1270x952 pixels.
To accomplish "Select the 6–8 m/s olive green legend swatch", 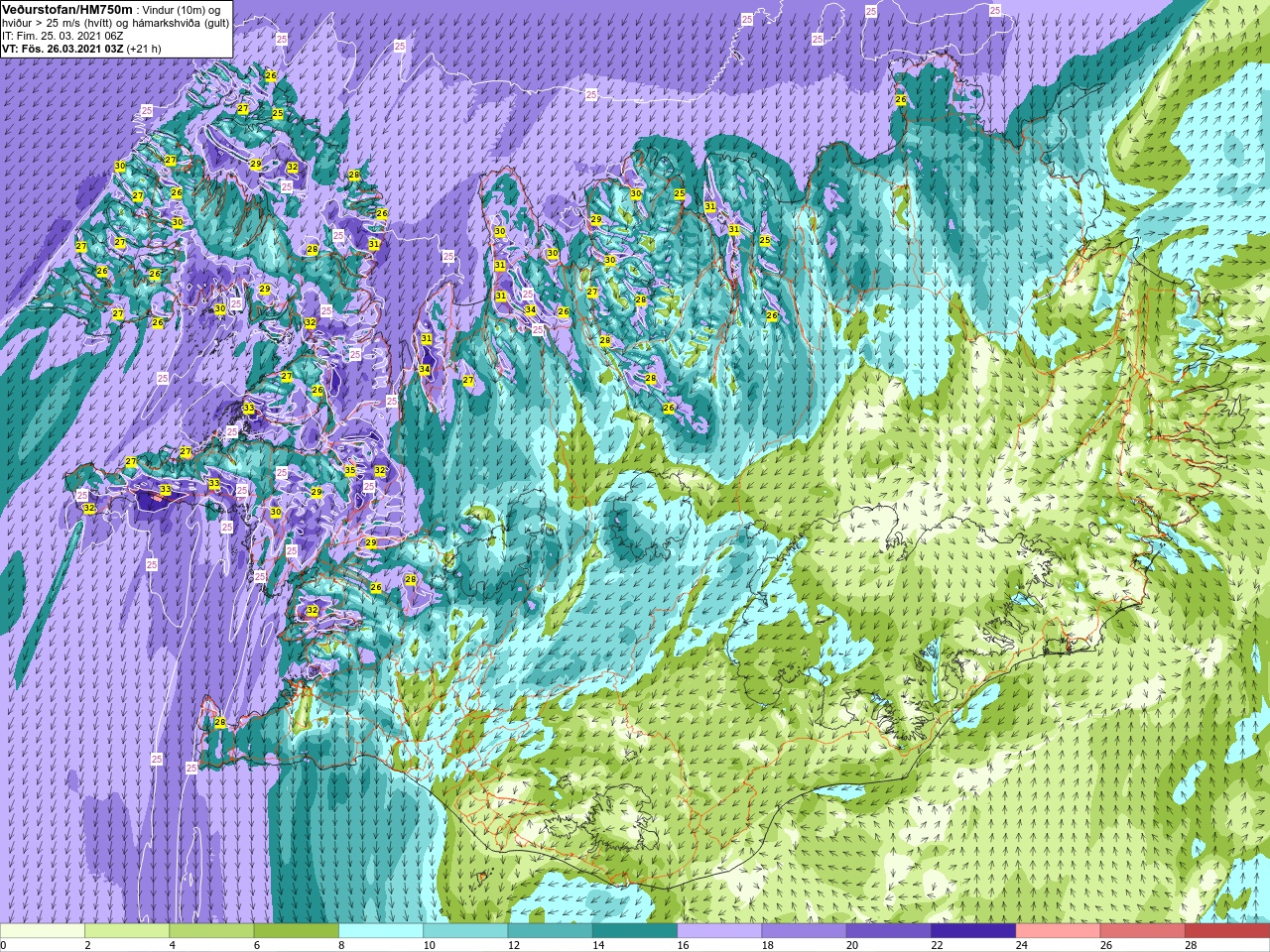I will click(x=297, y=931).
